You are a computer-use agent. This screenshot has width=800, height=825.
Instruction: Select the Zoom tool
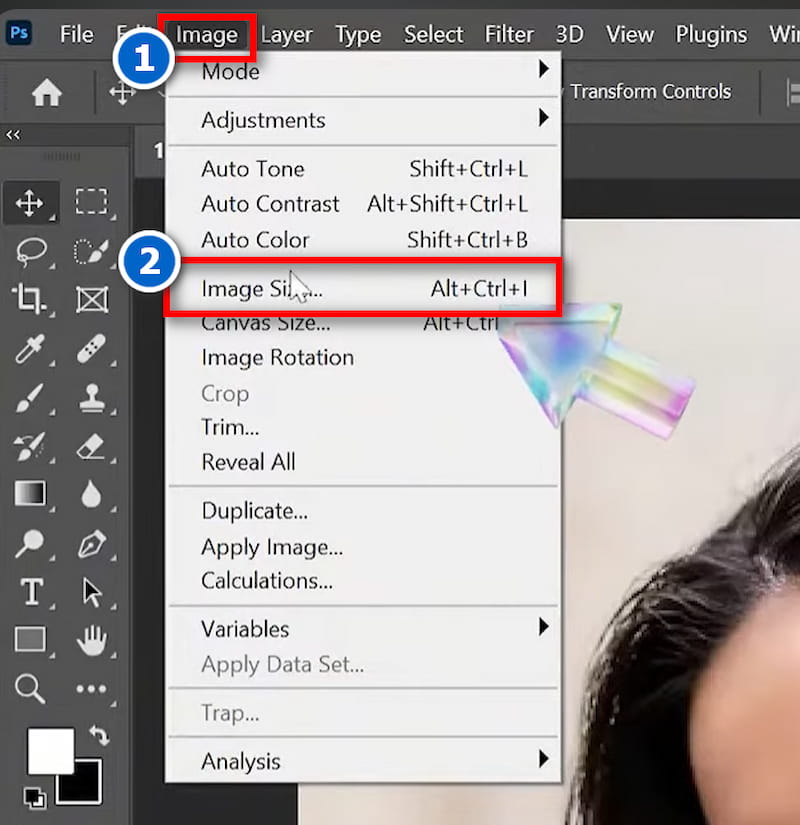[31, 688]
